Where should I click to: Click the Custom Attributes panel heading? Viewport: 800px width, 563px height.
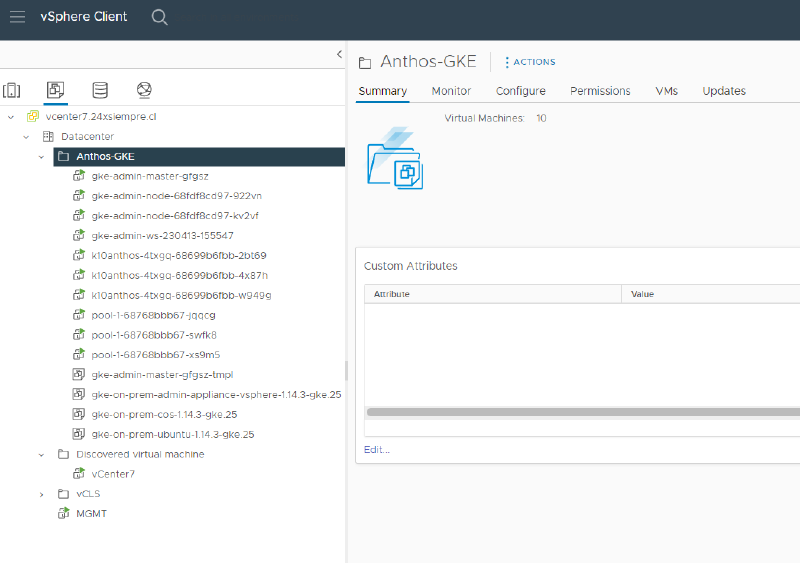tap(411, 265)
